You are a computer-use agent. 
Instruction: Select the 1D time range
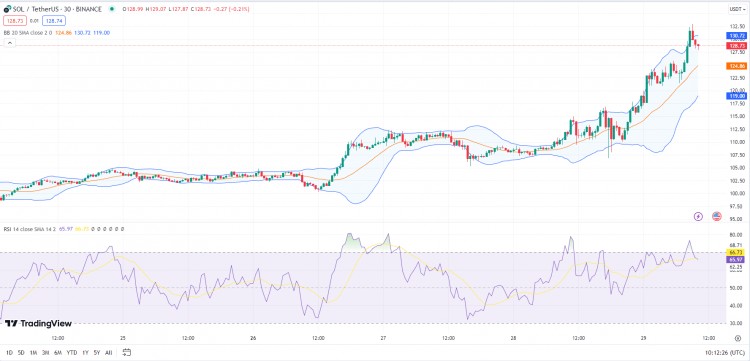(x=10, y=352)
